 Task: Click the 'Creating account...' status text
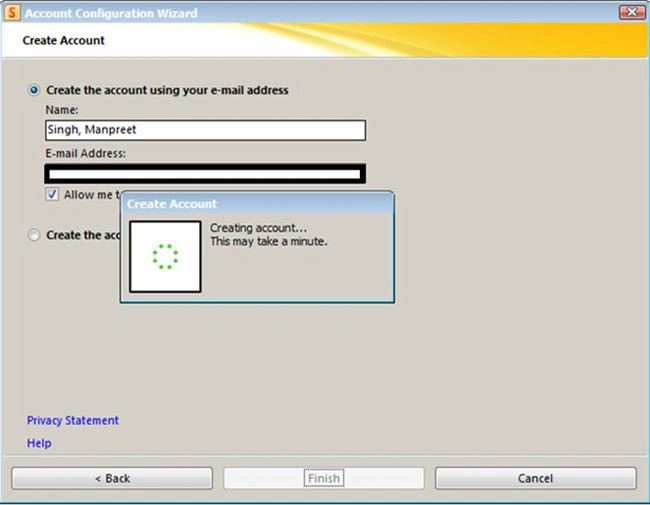pos(258,228)
